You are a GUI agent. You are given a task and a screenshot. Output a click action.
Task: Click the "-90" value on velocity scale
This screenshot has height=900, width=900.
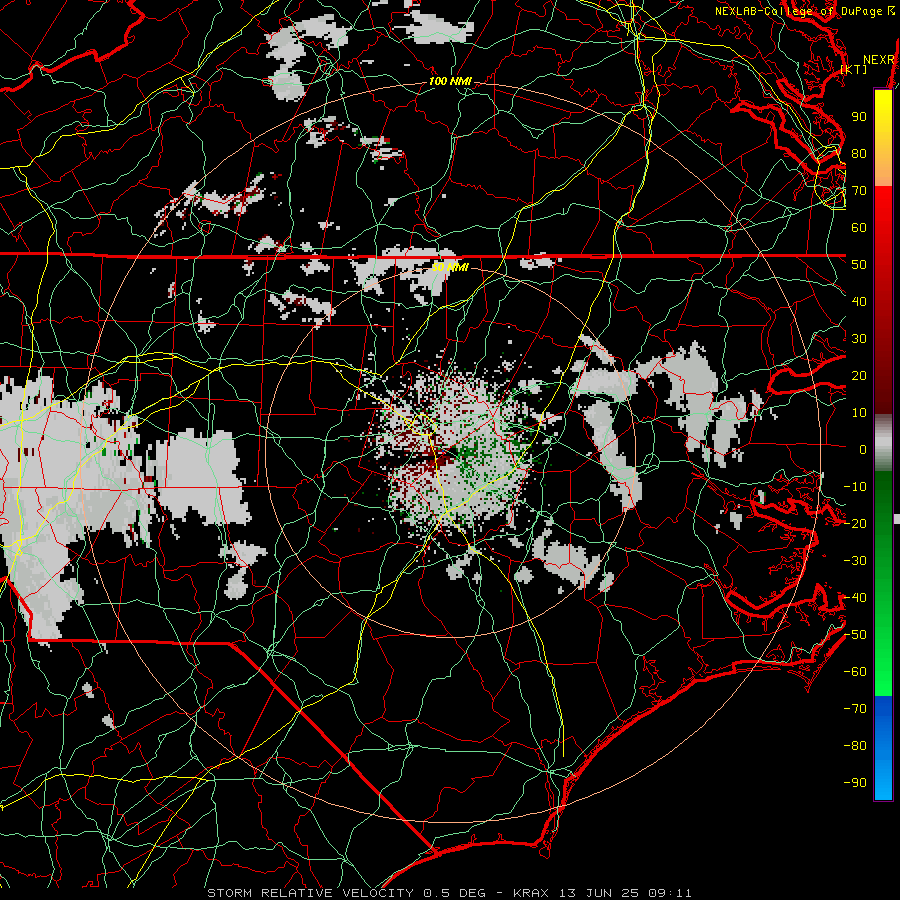[855, 783]
